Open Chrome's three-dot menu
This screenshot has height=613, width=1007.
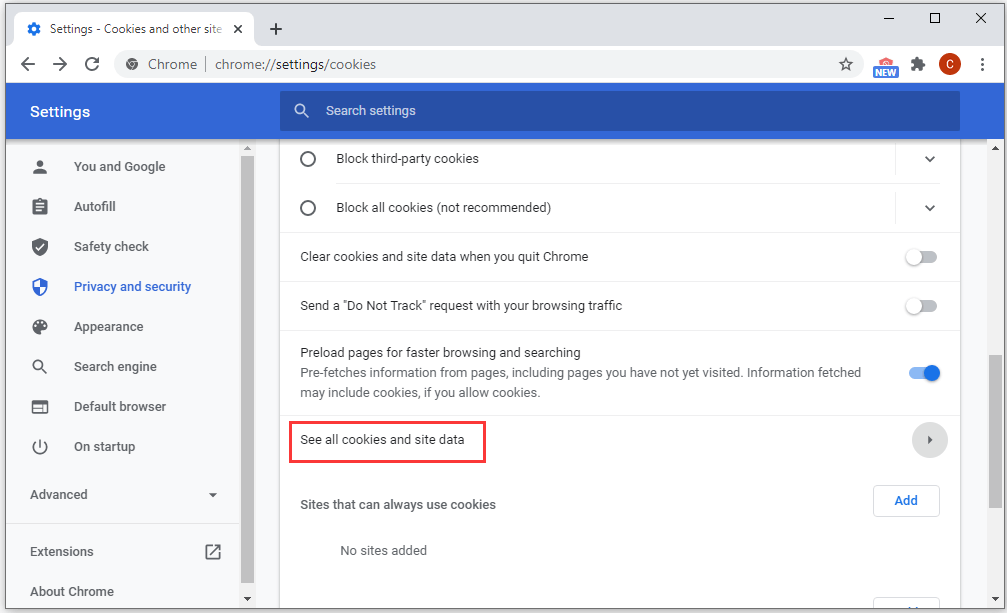pyautogui.click(x=982, y=64)
